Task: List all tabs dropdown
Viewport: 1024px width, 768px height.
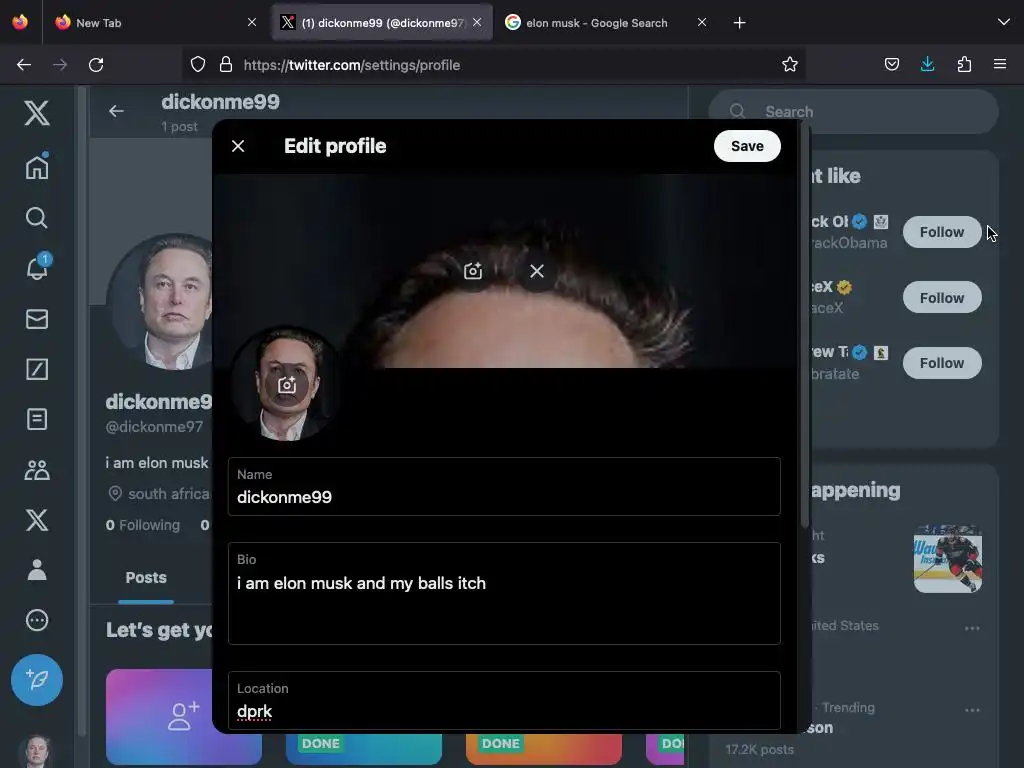Action: click(1004, 22)
